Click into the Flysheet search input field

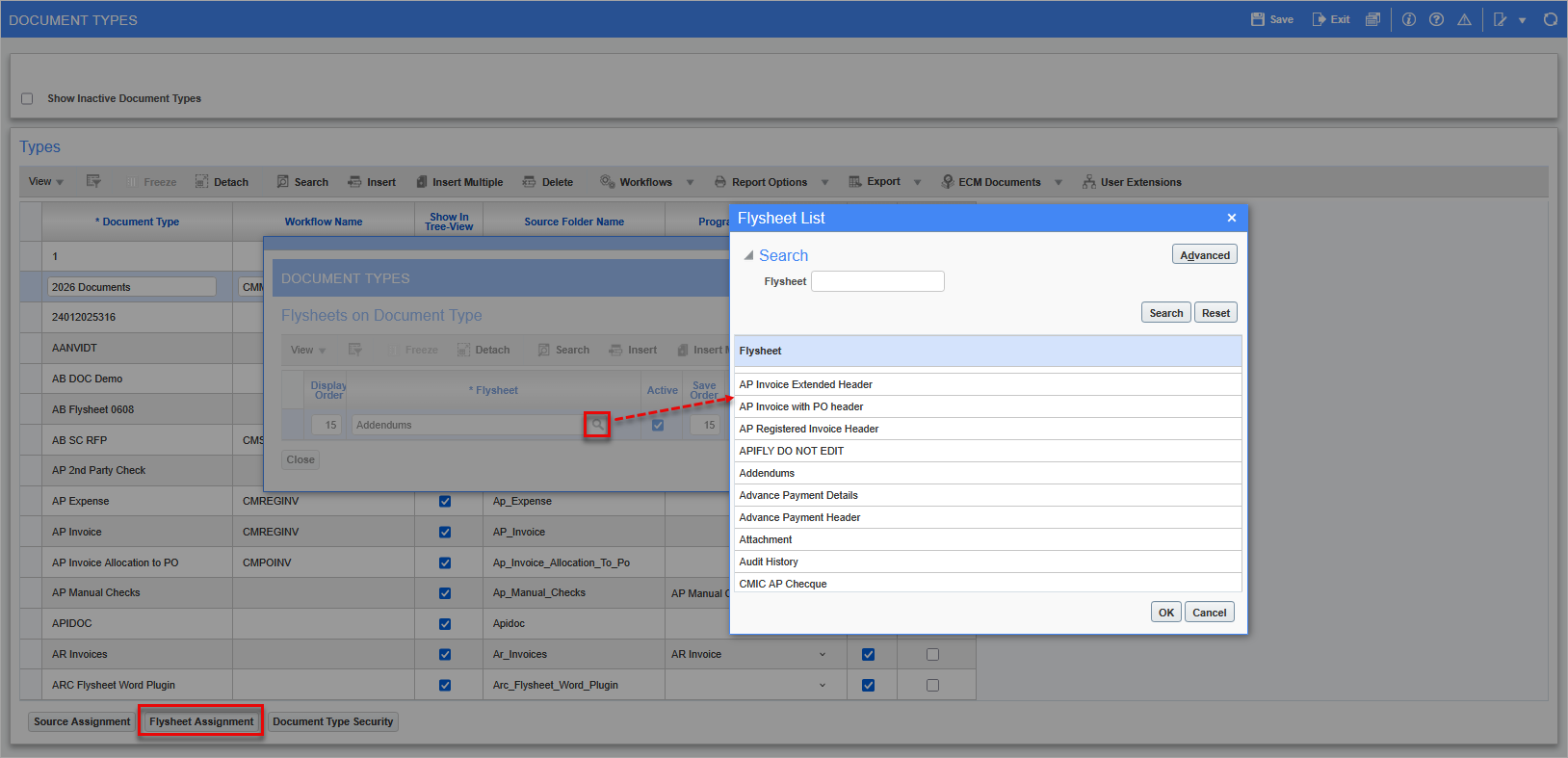tap(877, 281)
